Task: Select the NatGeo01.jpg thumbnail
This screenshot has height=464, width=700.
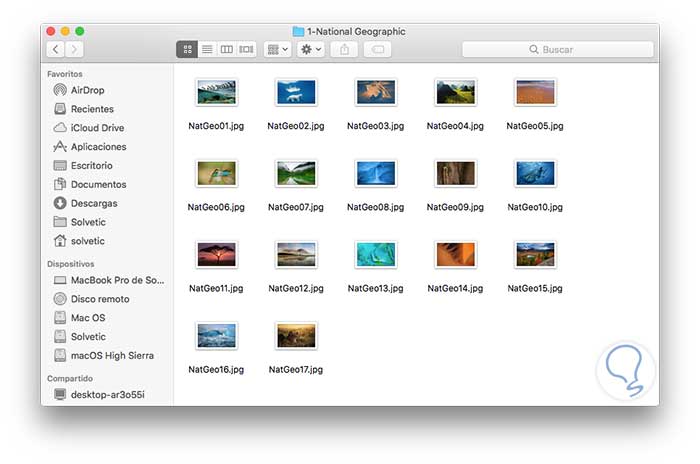Action: 217,92
